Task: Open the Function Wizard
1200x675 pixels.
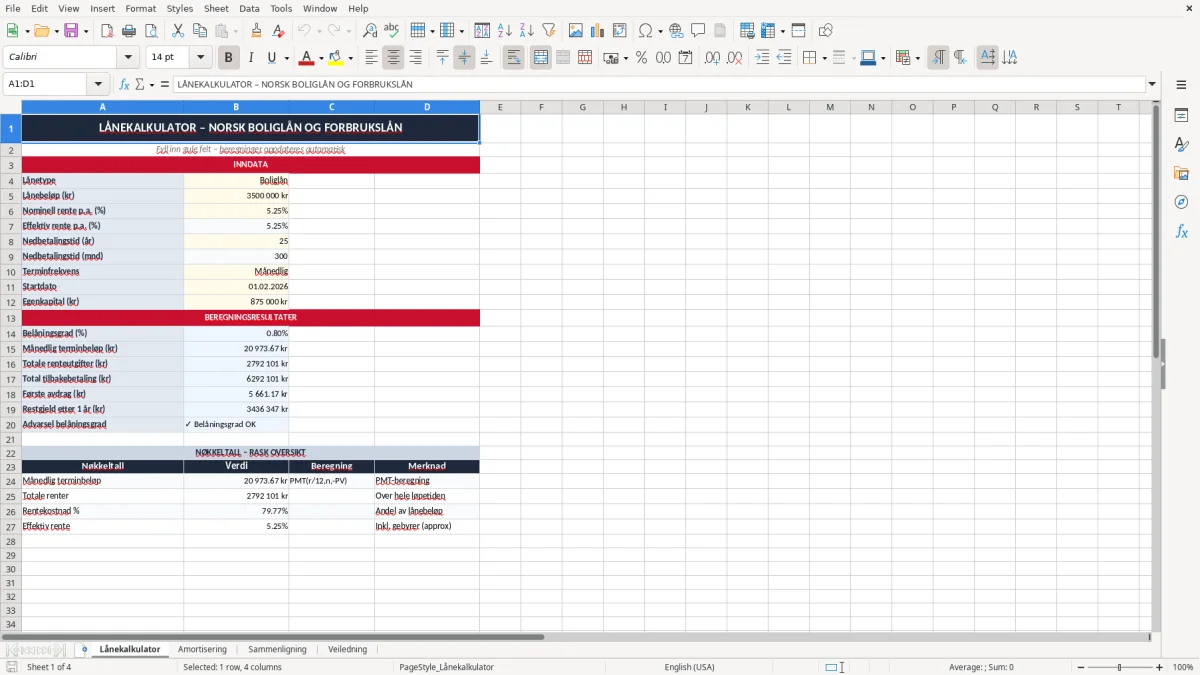Action: [x=124, y=84]
